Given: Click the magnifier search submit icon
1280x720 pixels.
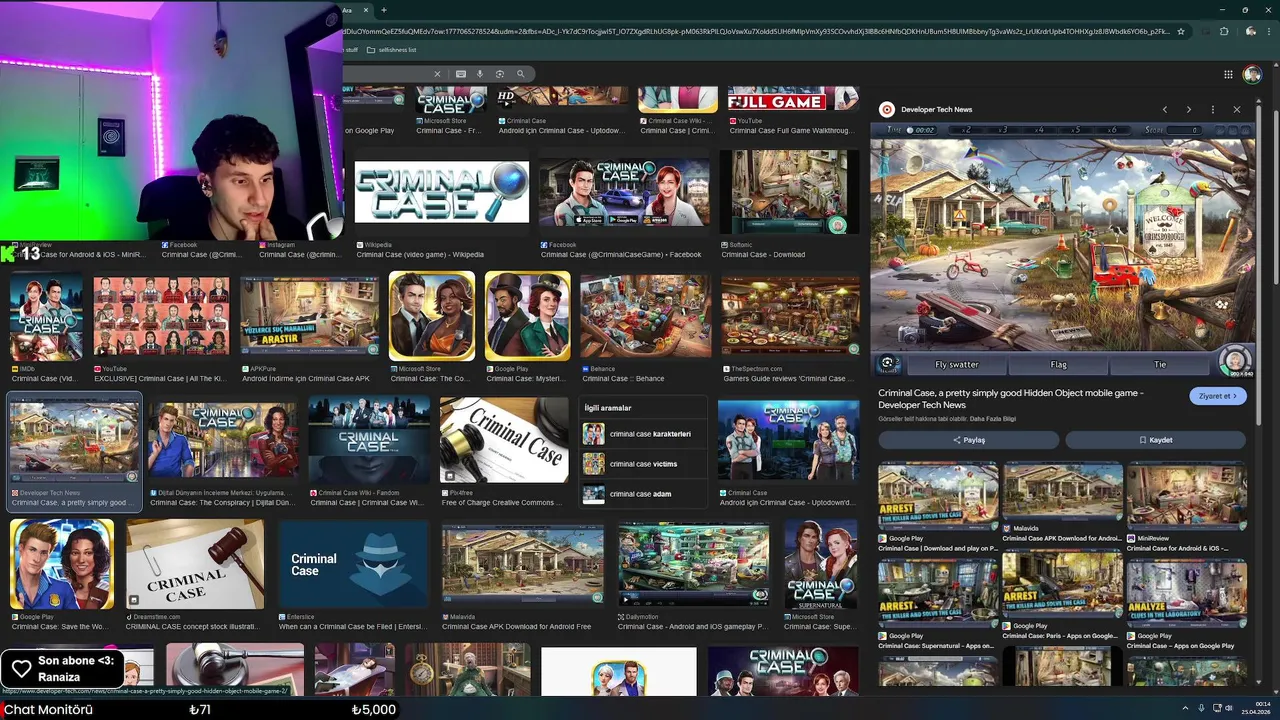Looking at the screenshot, I should 521,74.
